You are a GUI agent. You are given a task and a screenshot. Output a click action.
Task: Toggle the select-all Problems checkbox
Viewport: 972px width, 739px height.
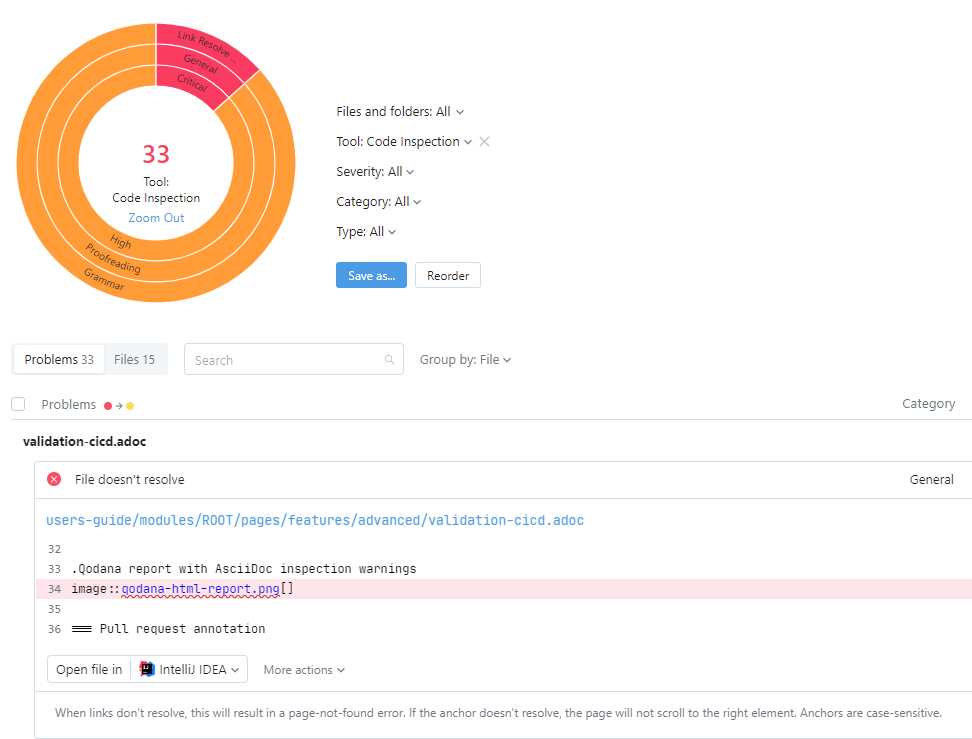pos(19,404)
